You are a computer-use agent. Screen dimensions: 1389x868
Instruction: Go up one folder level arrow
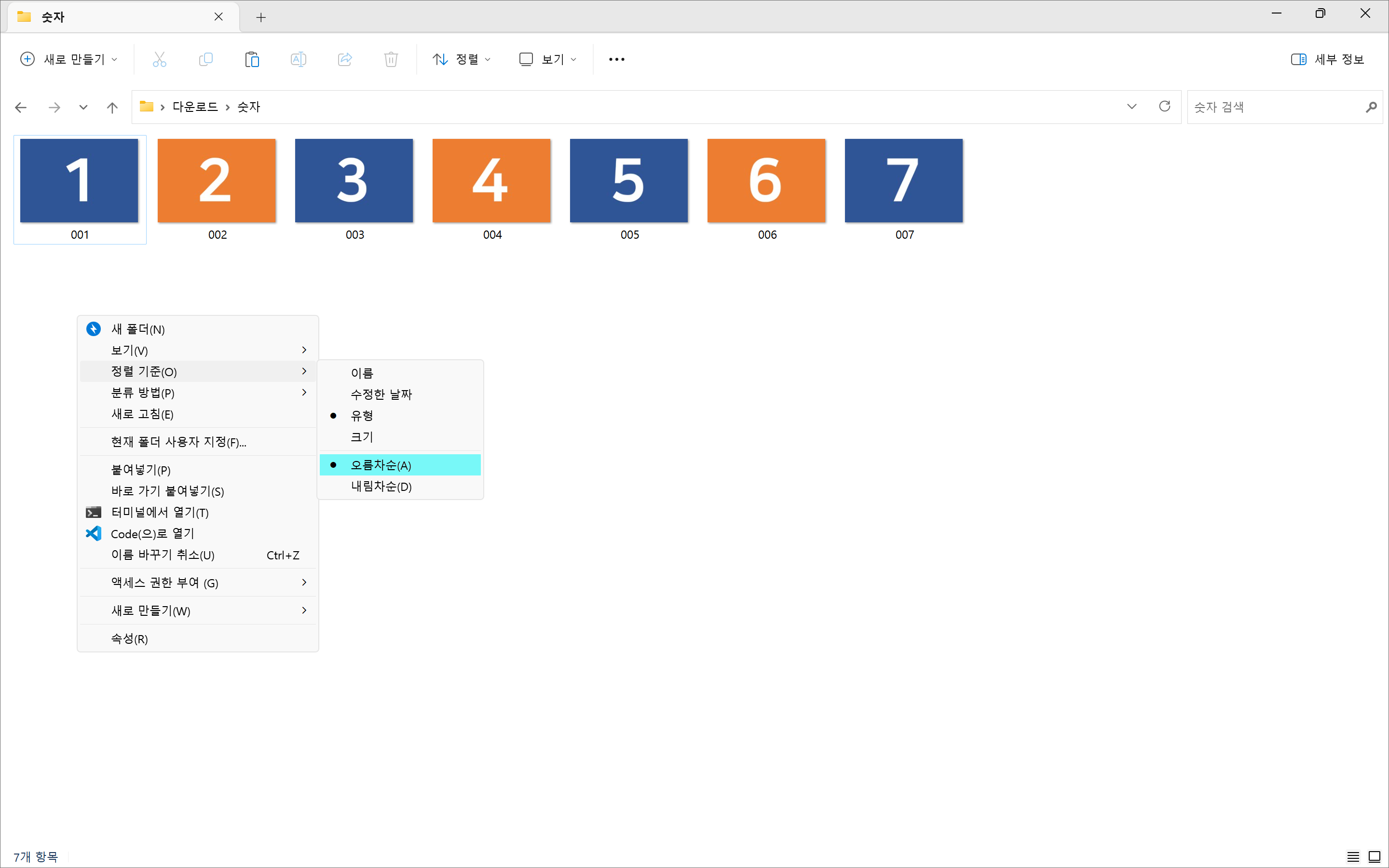112,108
